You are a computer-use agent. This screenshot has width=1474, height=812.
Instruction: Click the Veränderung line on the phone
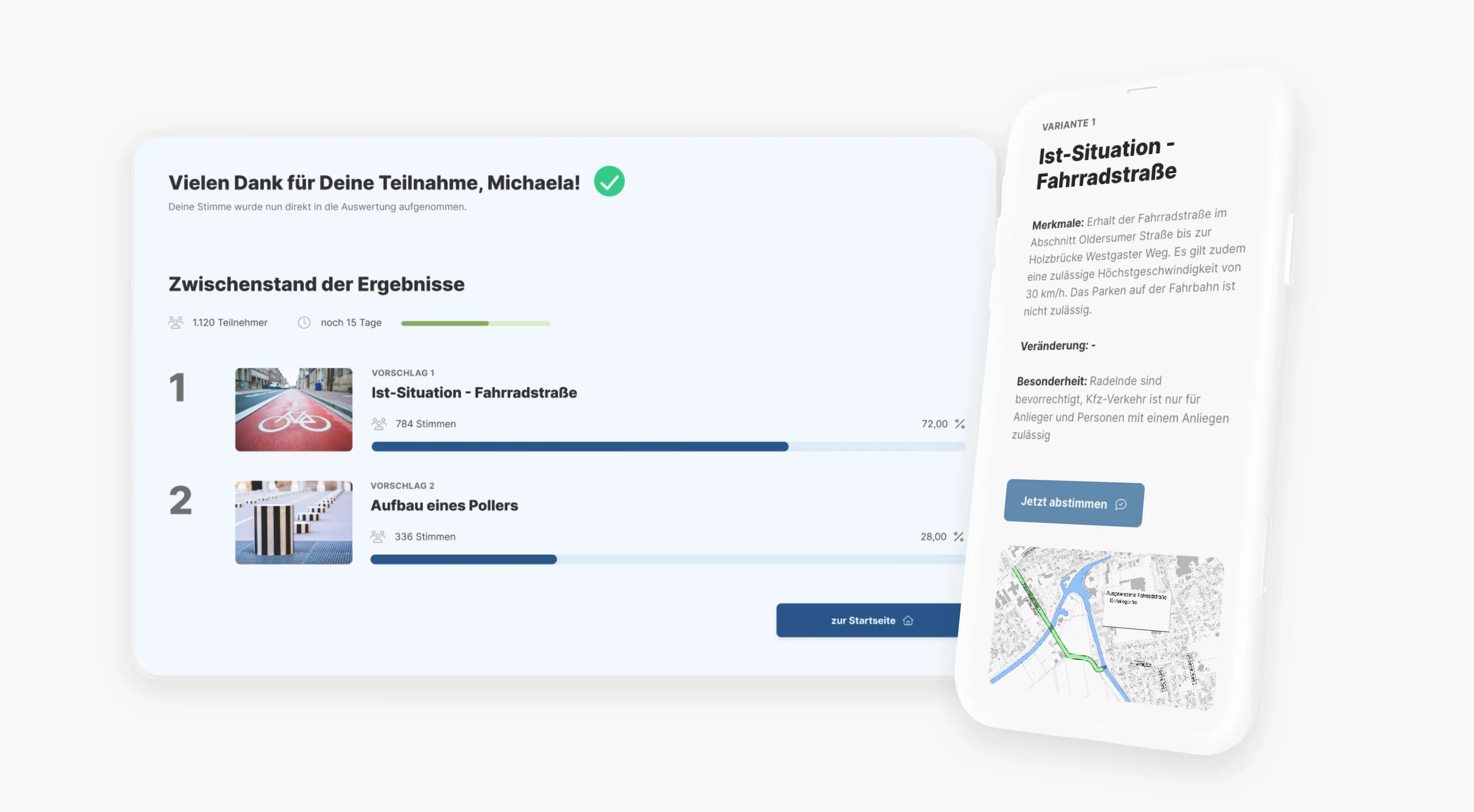(1058, 345)
